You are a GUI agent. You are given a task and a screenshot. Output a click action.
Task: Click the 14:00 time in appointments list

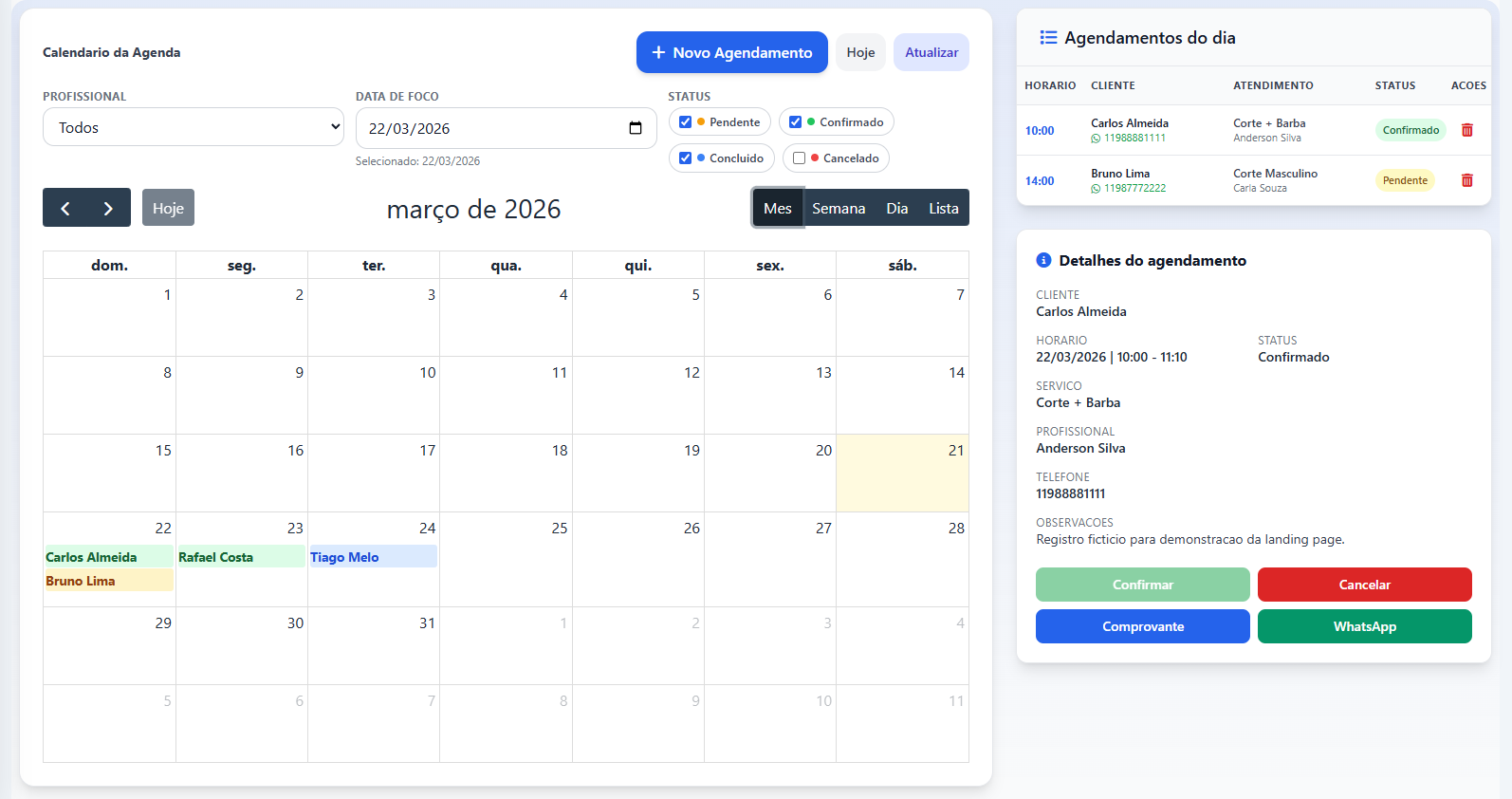click(x=1040, y=181)
